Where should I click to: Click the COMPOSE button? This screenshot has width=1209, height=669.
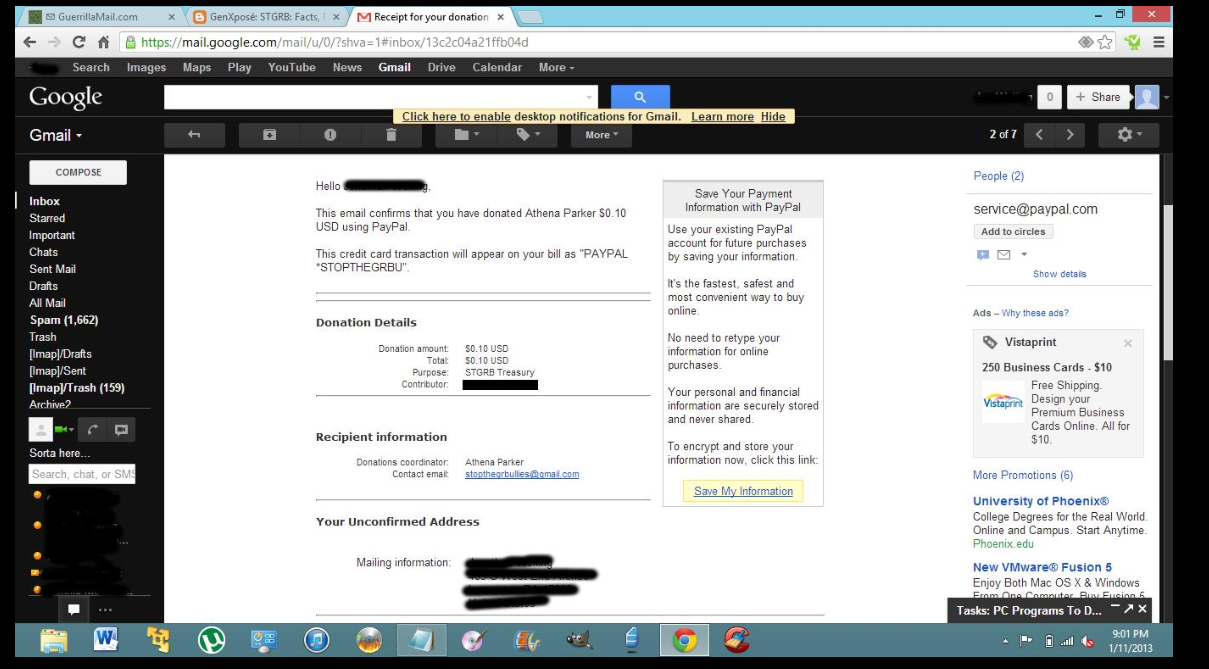[x=78, y=172]
